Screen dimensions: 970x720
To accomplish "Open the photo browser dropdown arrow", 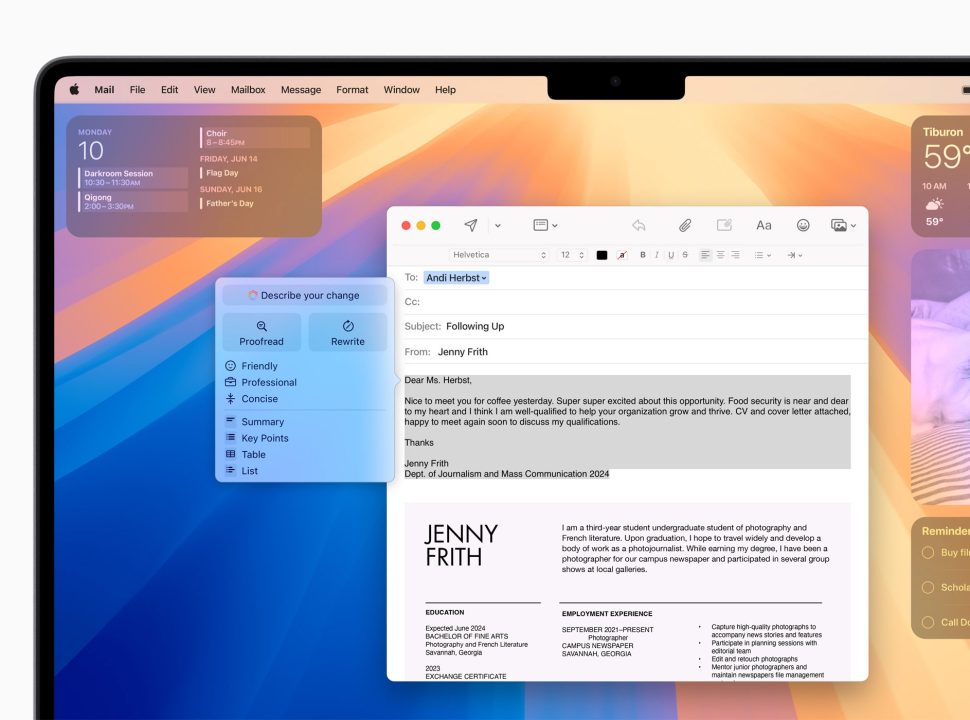I will coord(853,226).
